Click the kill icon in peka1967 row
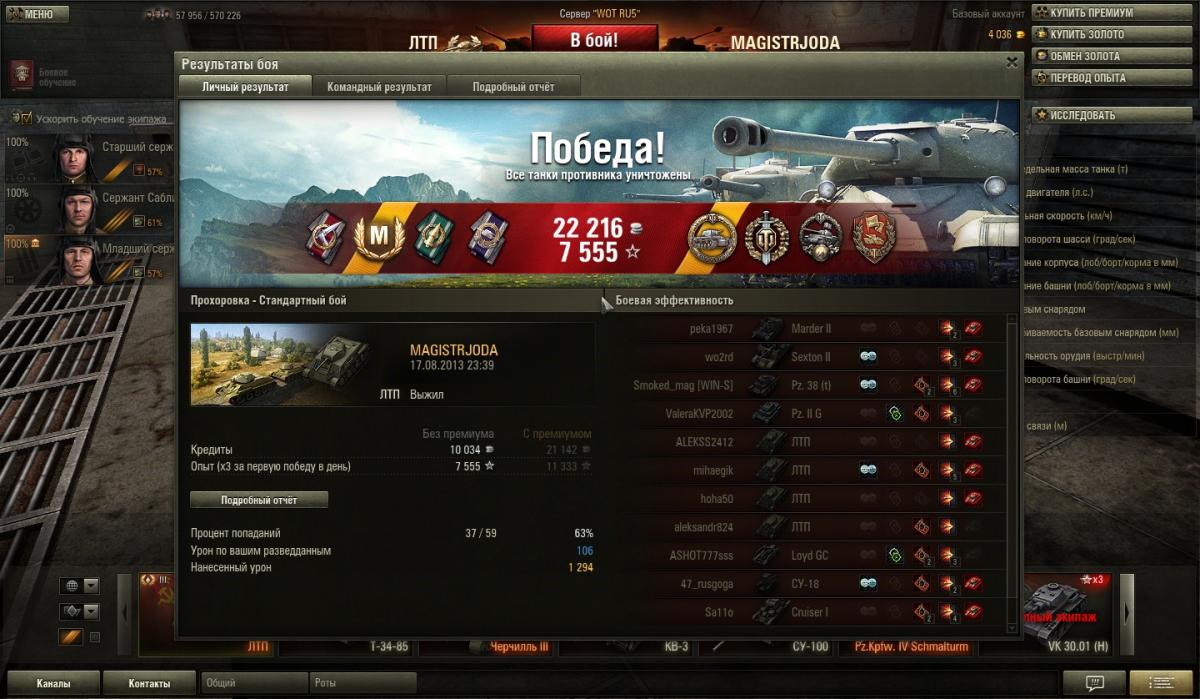The height and width of the screenshot is (699, 1200). tap(973, 328)
